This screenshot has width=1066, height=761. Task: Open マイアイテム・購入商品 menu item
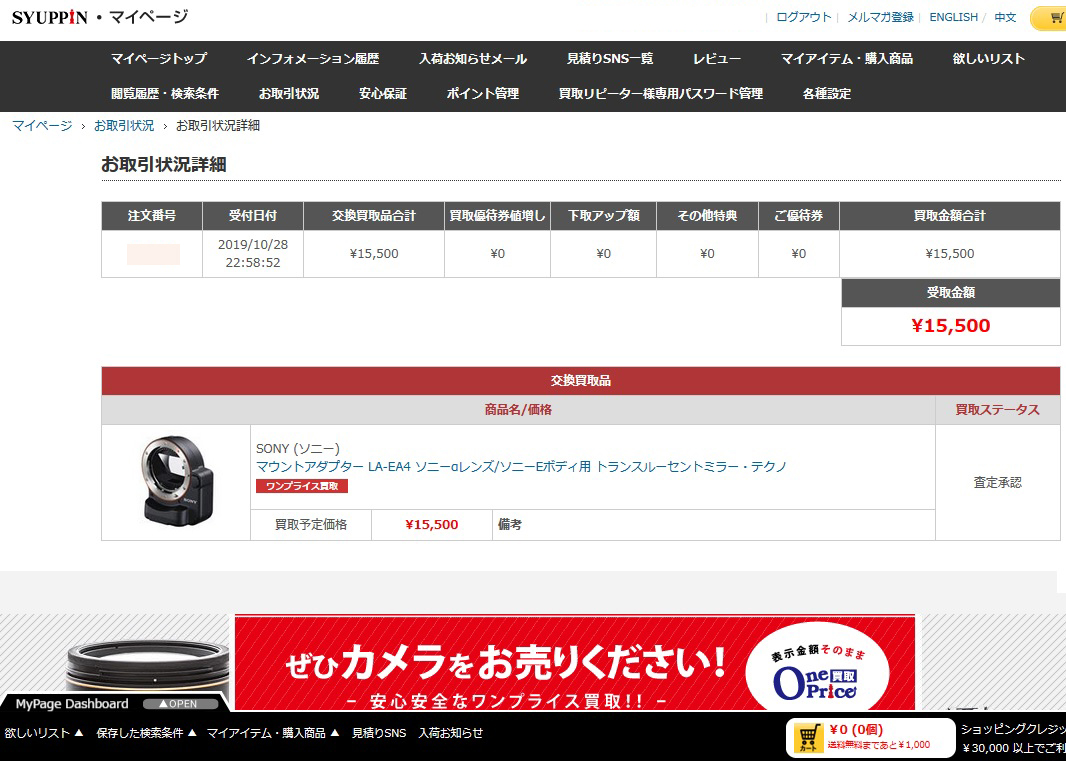(846, 59)
